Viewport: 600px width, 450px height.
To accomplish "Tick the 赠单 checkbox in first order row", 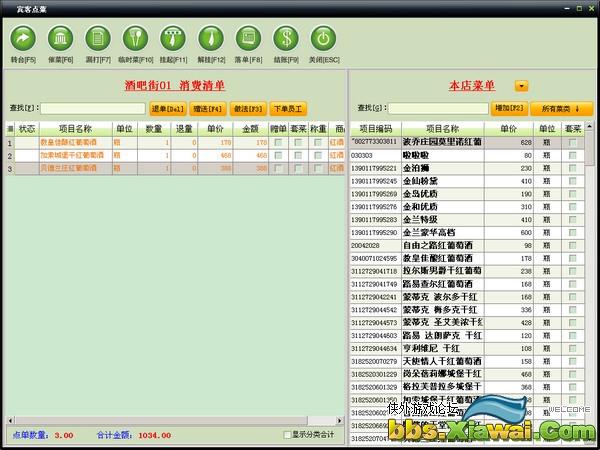I will [277, 143].
